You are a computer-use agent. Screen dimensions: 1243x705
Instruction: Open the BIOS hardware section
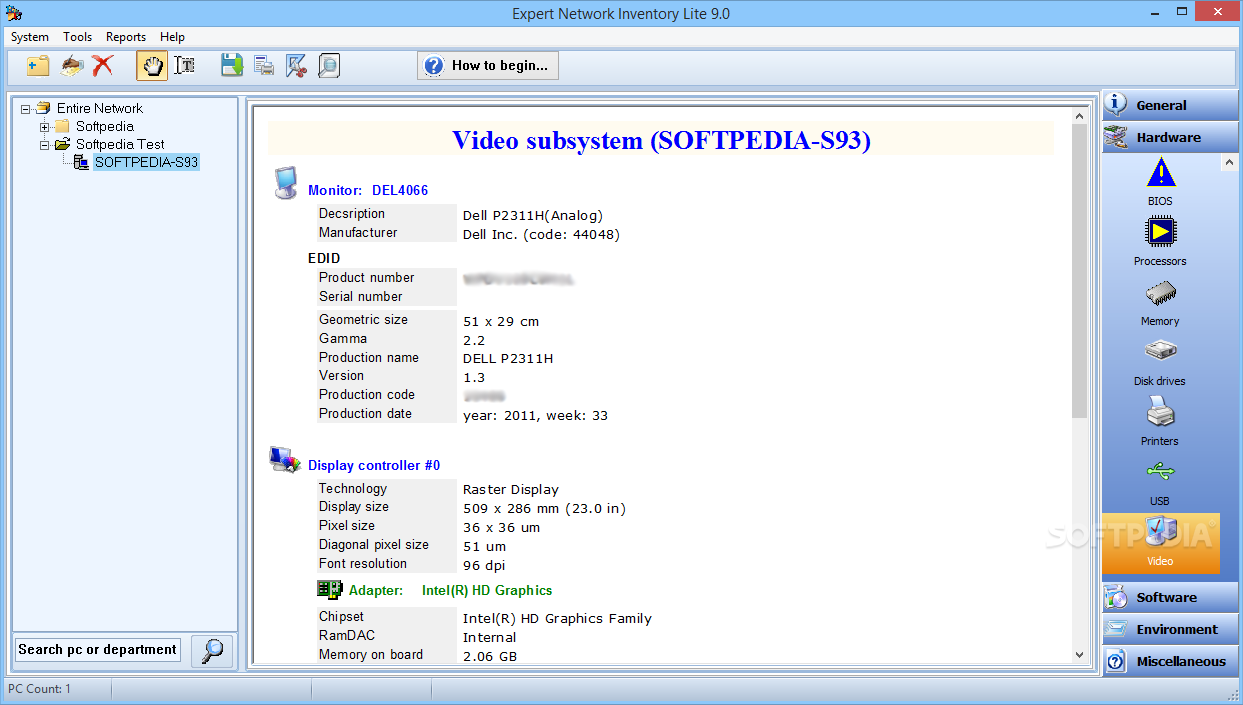(x=1160, y=181)
